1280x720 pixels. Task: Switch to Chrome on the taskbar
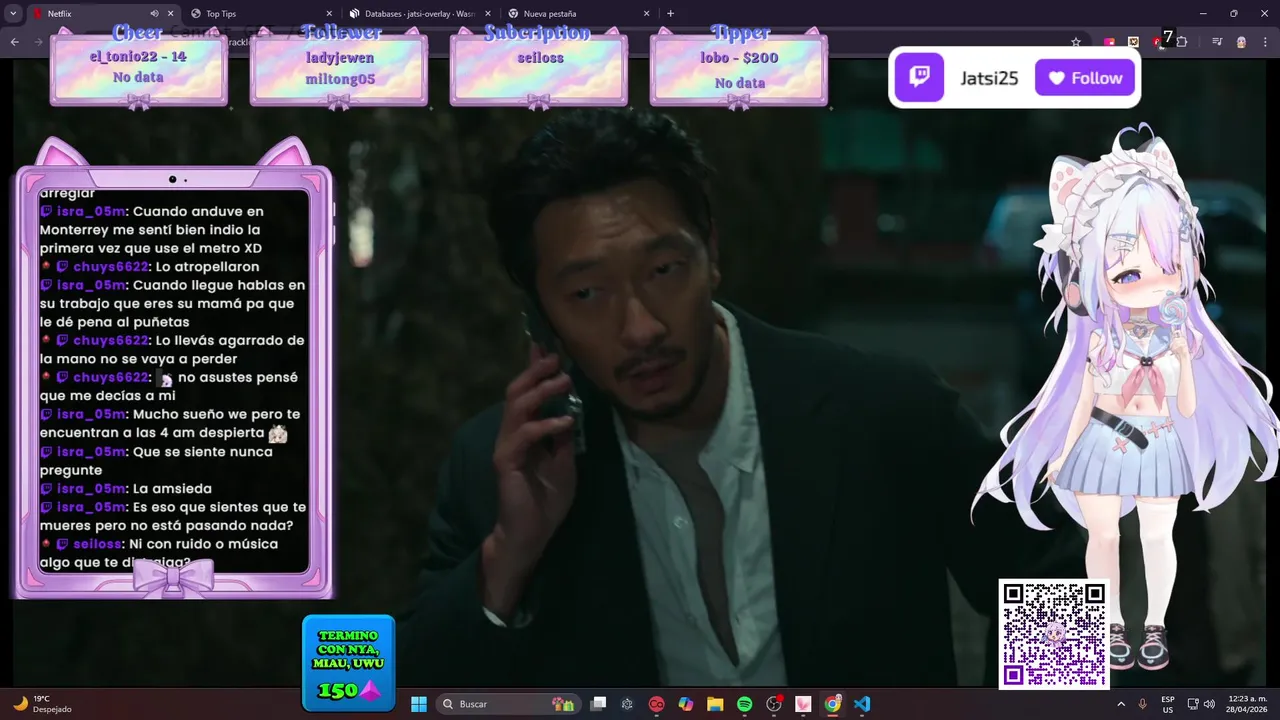tap(832, 704)
